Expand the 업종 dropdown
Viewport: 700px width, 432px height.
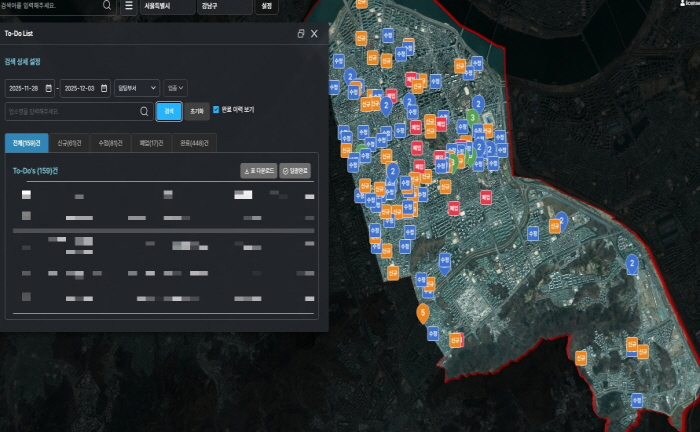click(x=176, y=87)
